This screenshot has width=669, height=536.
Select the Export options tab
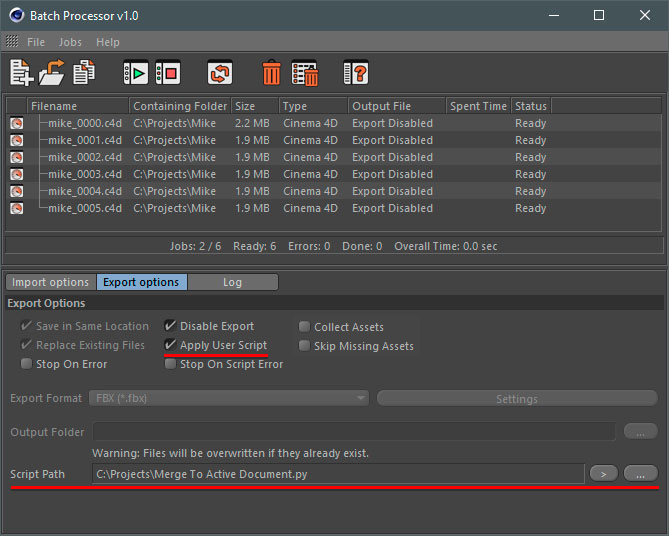pos(142,282)
